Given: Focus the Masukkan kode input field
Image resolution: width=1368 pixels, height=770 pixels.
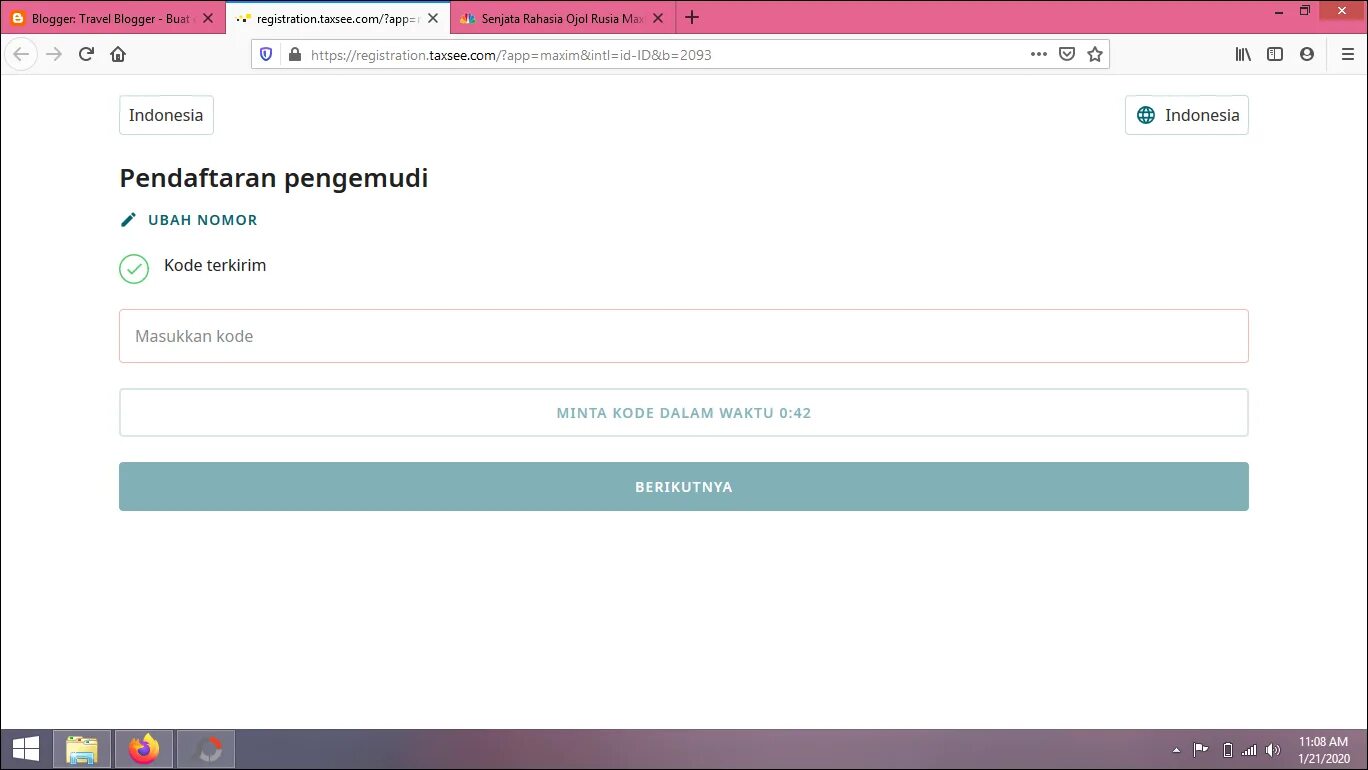Looking at the screenshot, I should coord(684,336).
